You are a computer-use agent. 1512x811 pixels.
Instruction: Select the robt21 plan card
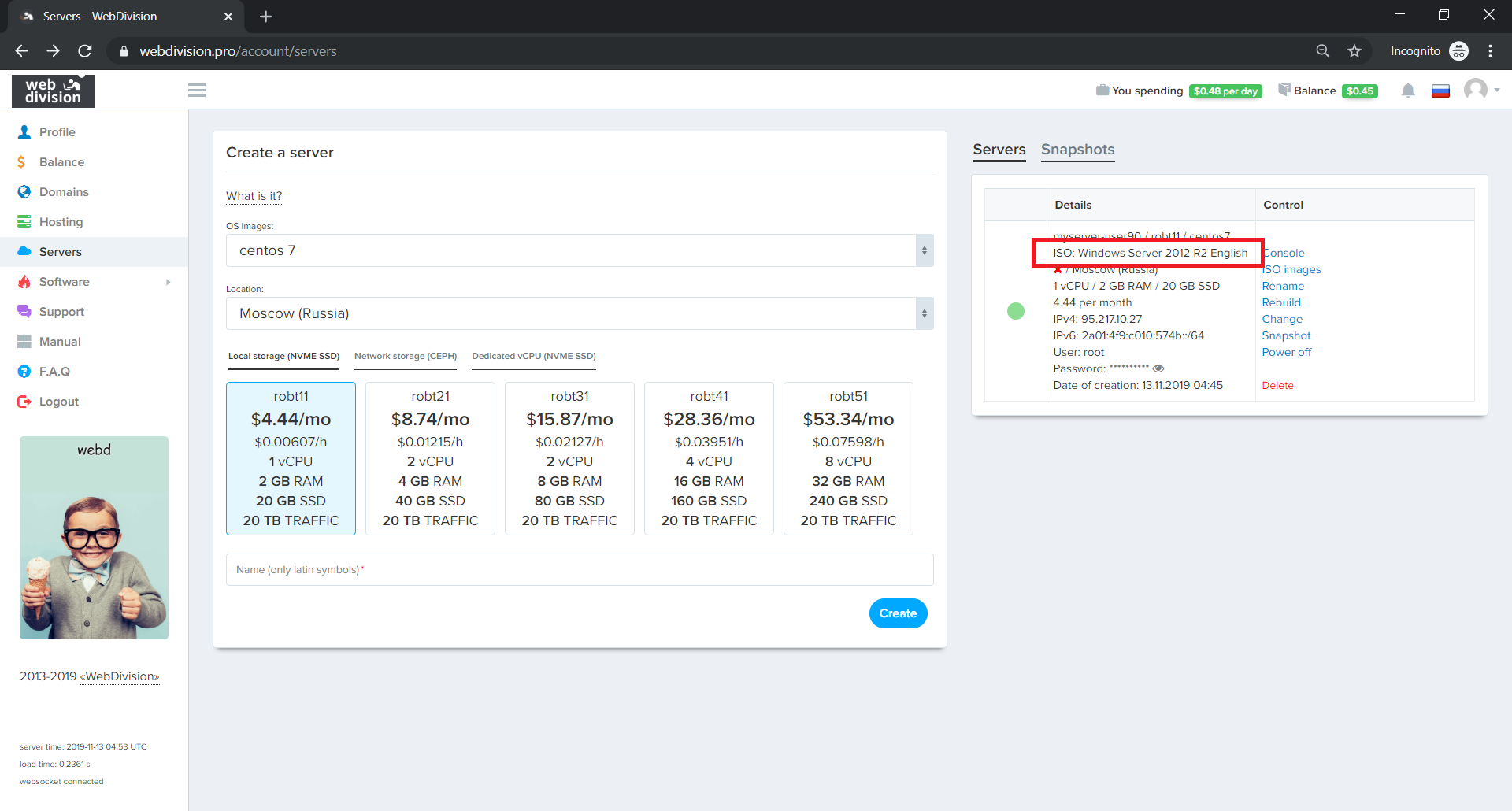click(x=430, y=458)
